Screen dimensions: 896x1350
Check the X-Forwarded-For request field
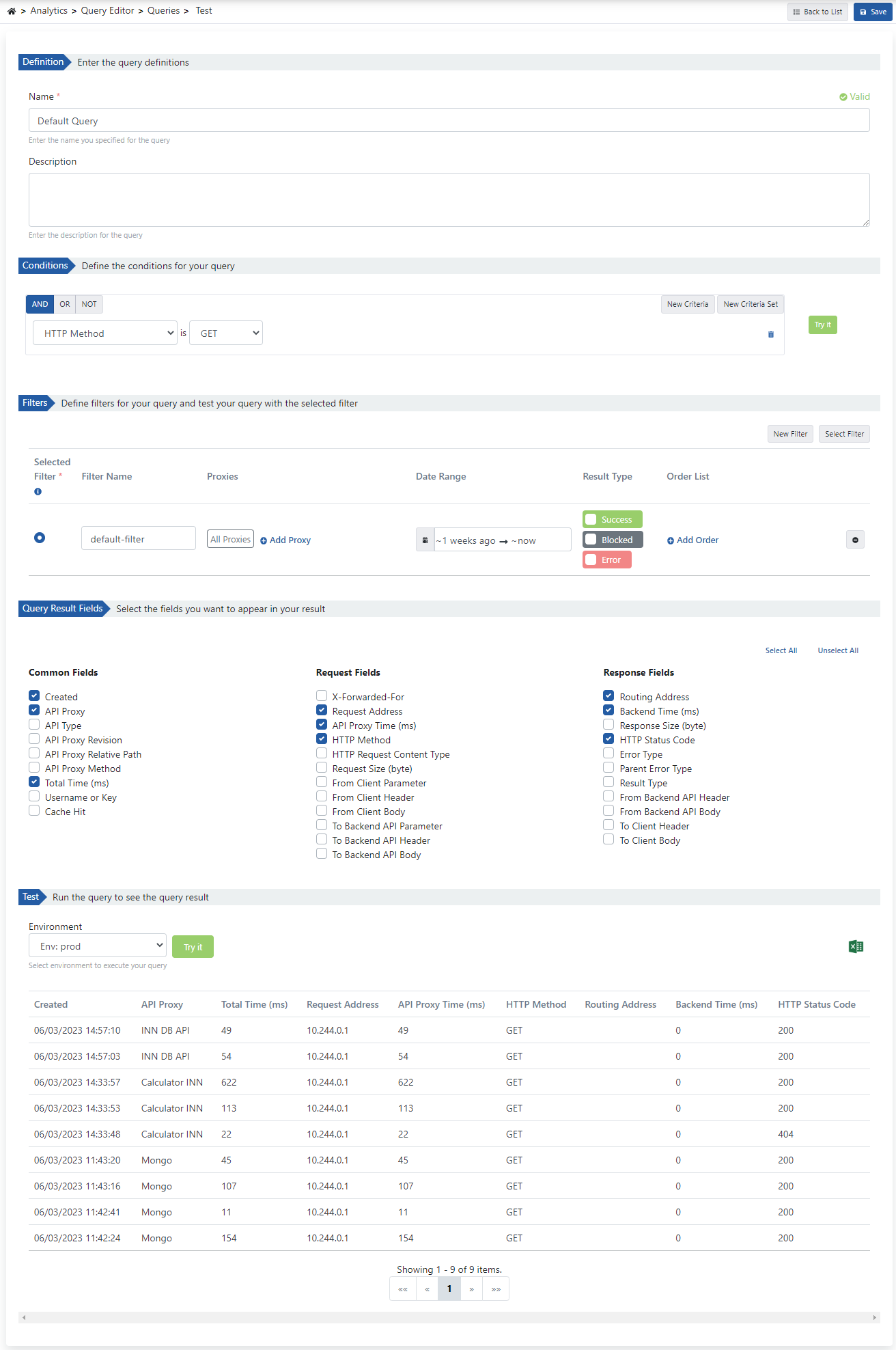point(322,696)
